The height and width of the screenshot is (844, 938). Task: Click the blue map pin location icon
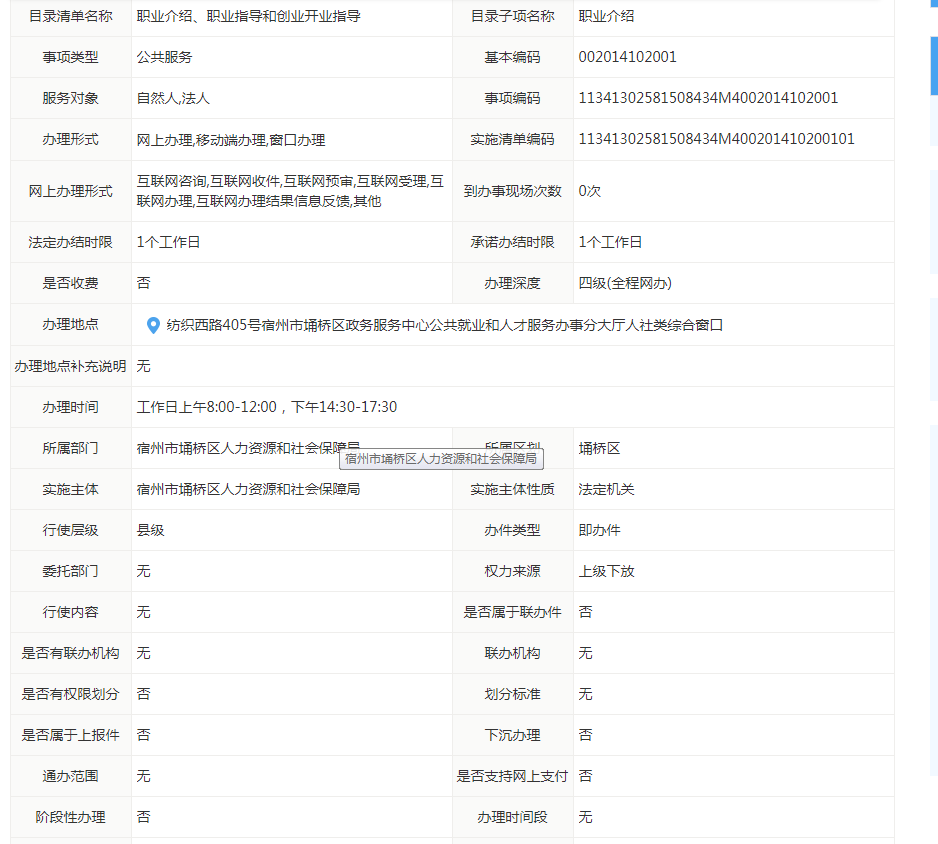point(153,325)
